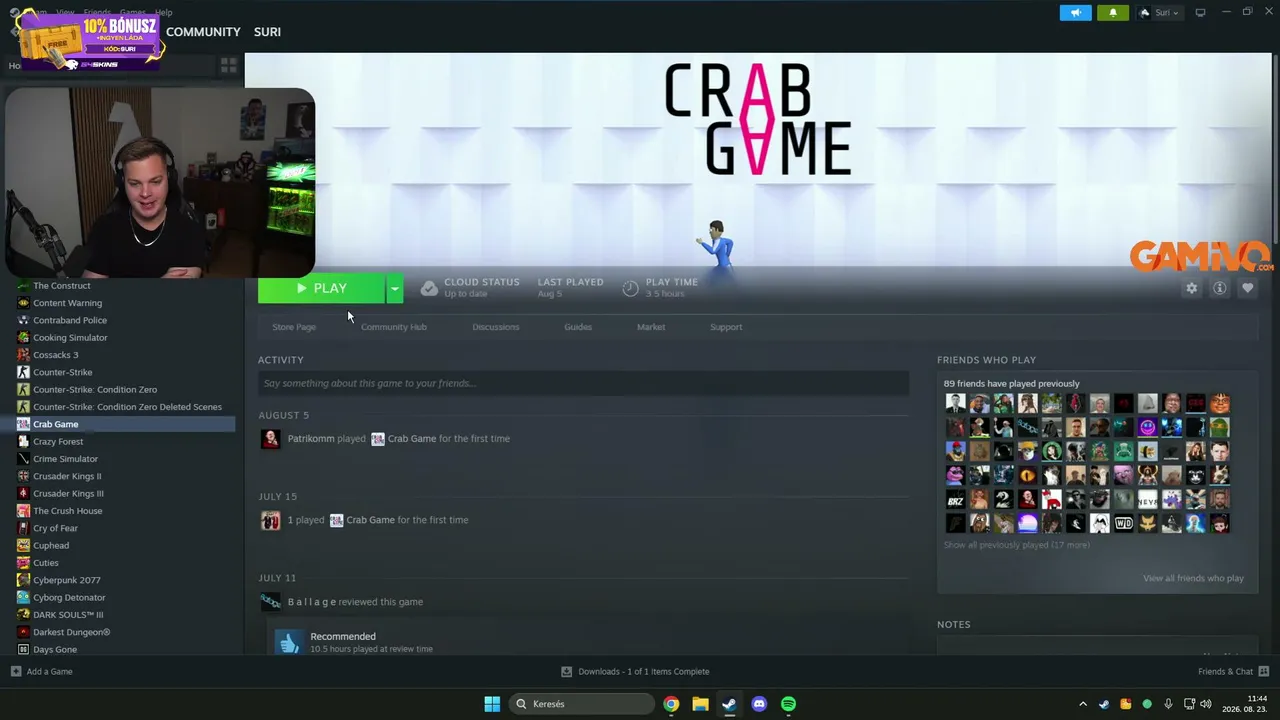Image resolution: width=1280 pixels, height=720 pixels.
Task: Click the thumbs-up Recommended icon
Action: click(x=289, y=642)
